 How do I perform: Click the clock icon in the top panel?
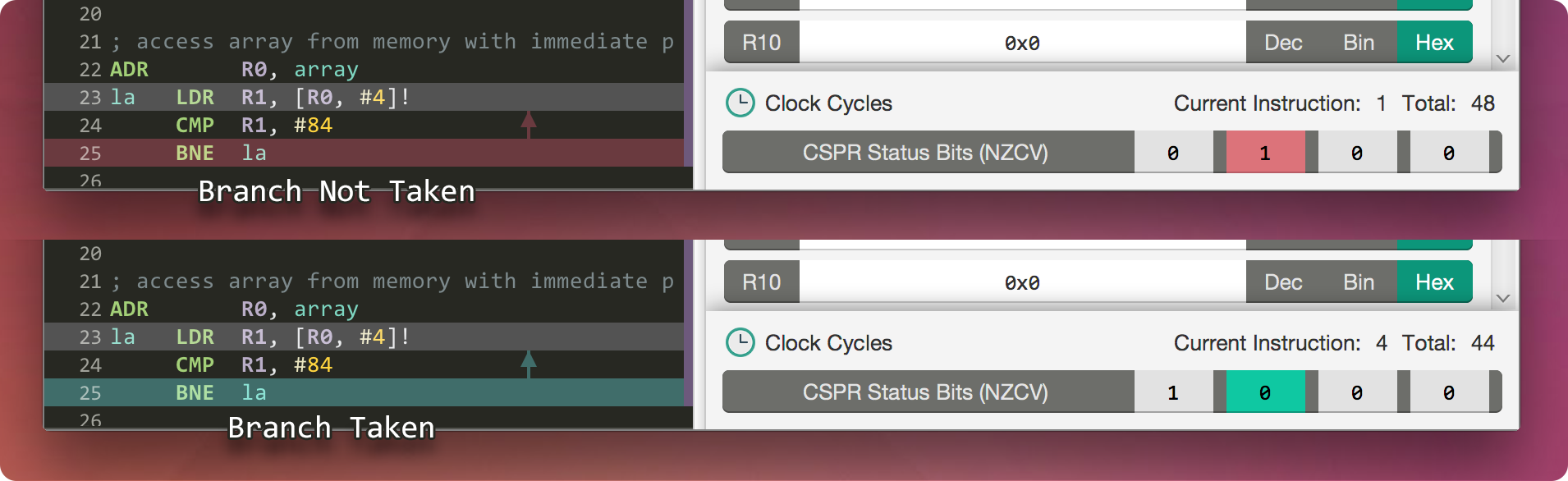740,103
